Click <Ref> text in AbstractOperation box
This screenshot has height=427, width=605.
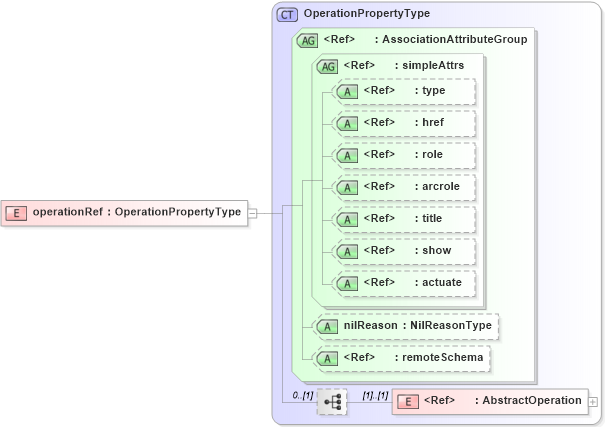[439, 400]
